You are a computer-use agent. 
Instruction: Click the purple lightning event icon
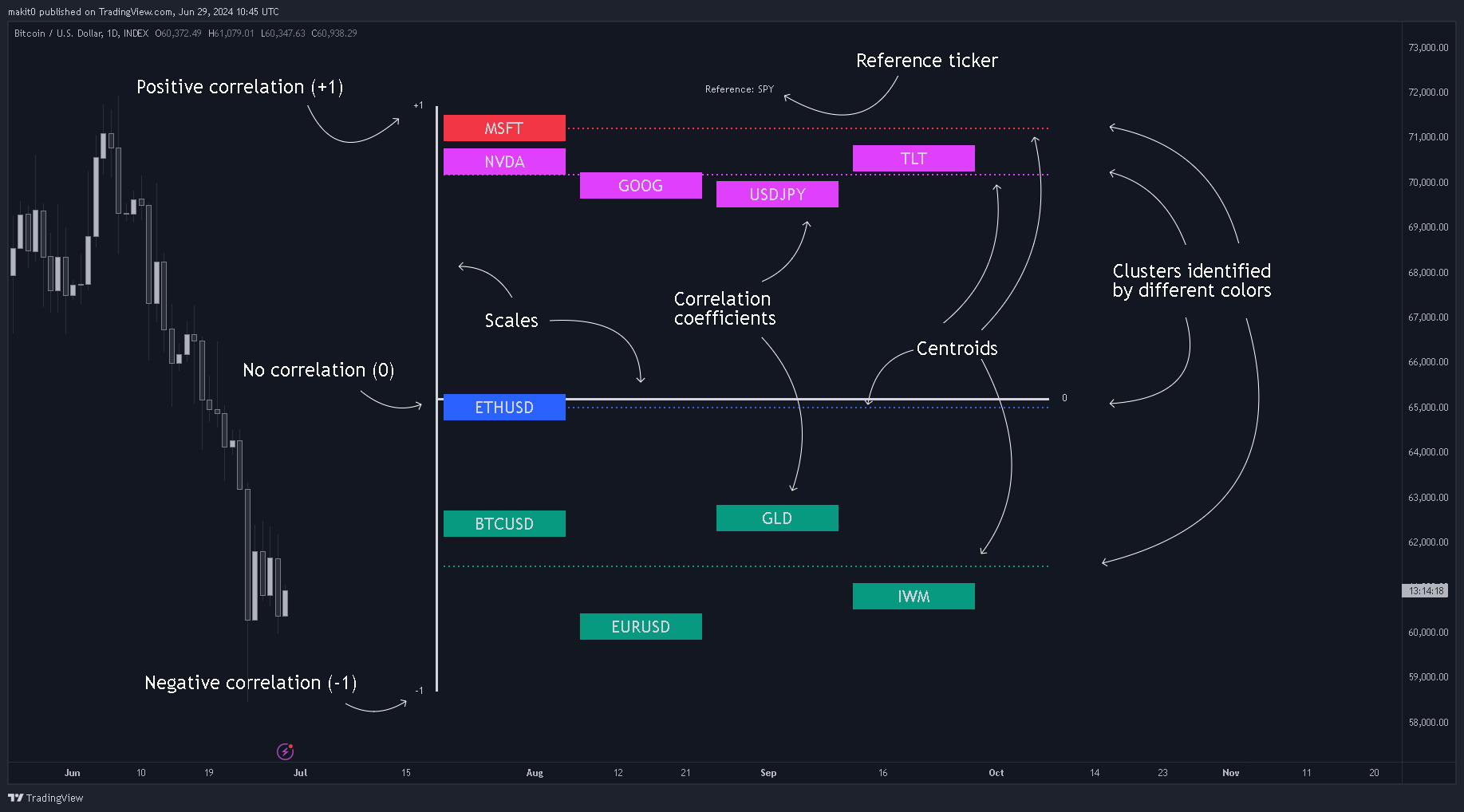pos(285,751)
